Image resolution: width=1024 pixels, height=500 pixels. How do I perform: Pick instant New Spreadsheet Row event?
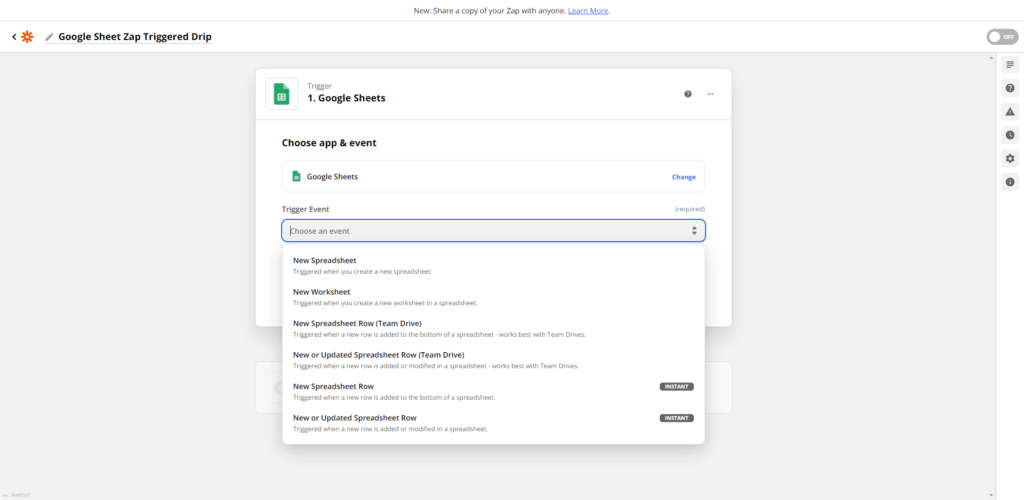tap(493, 391)
